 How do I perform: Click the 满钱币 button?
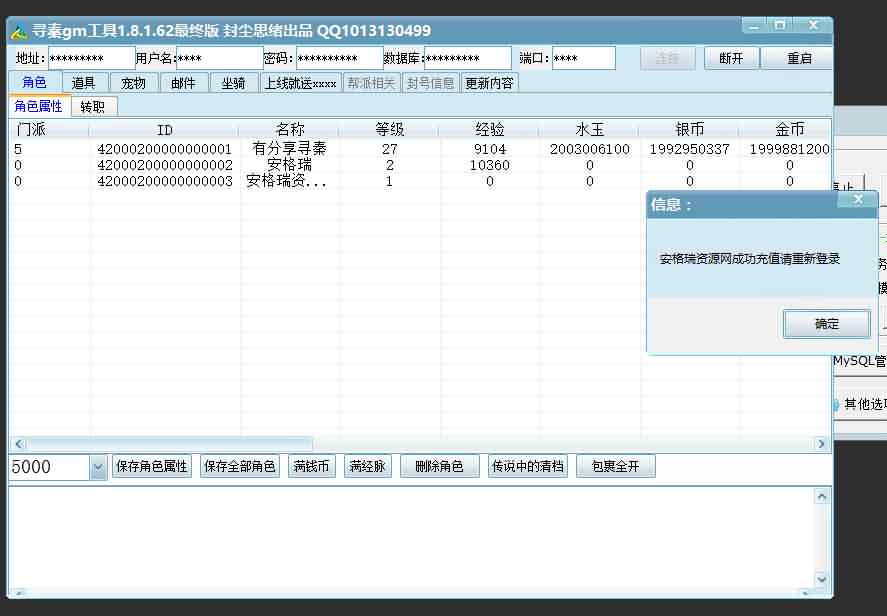pyautogui.click(x=311, y=467)
